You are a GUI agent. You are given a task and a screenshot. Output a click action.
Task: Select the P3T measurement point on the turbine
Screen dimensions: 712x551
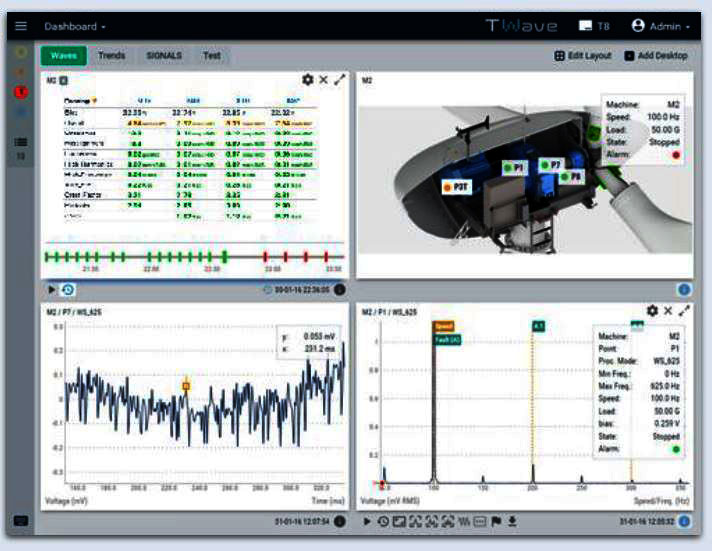click(x=455, y=186)
